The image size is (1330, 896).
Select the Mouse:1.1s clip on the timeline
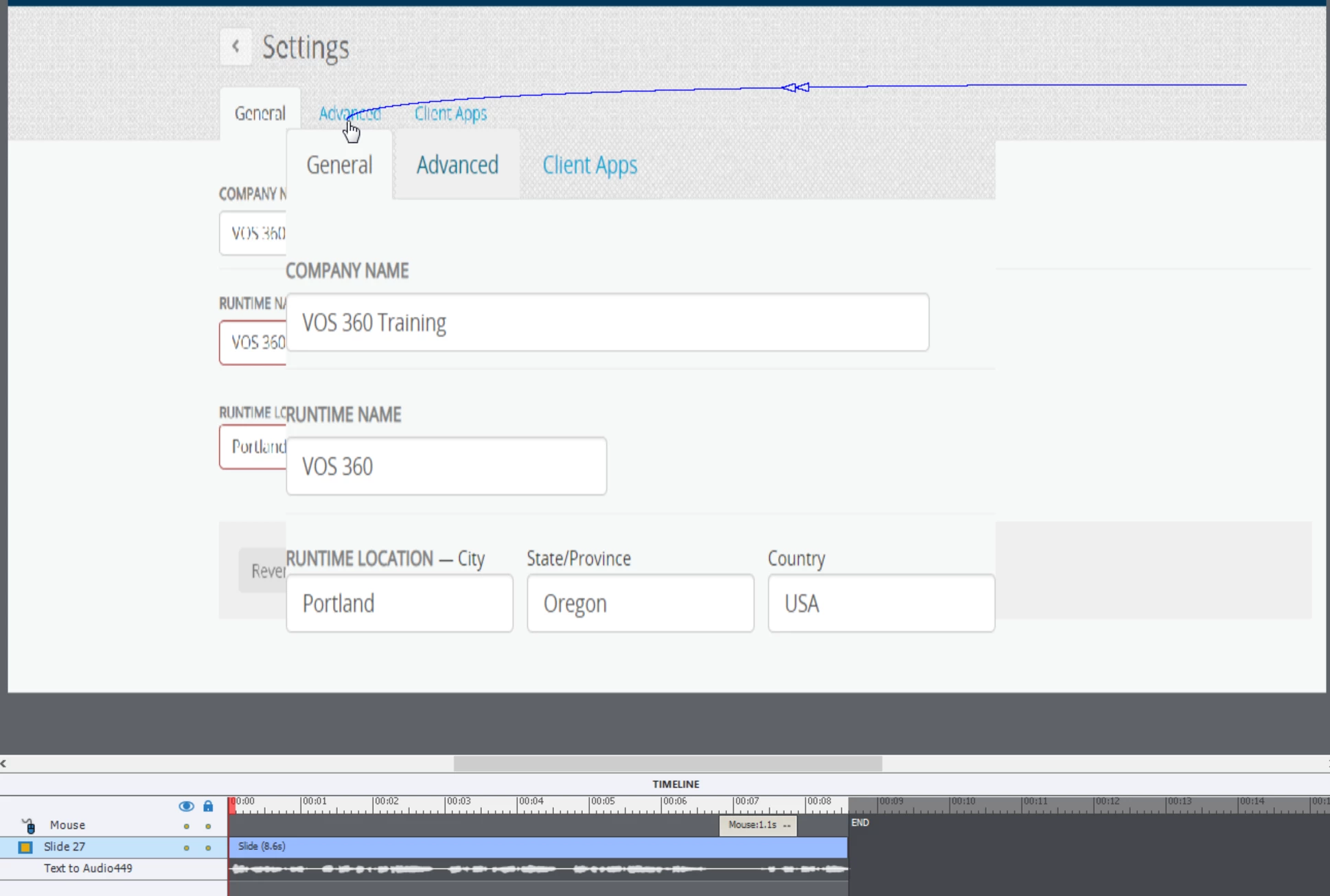point(758,825)
